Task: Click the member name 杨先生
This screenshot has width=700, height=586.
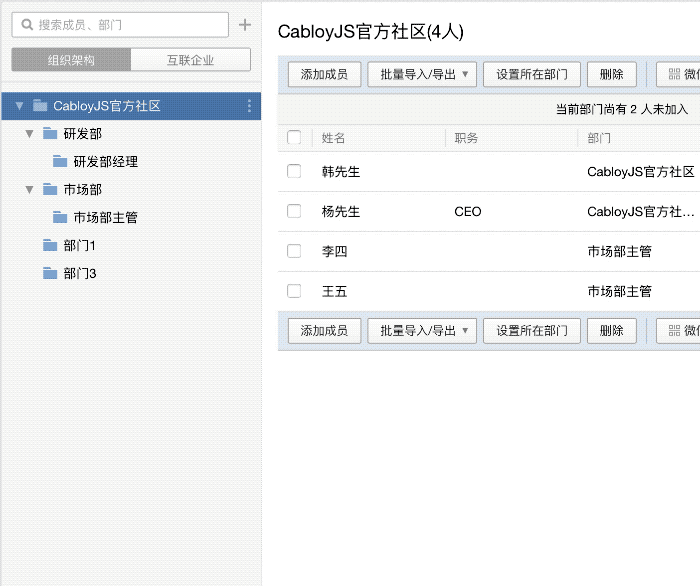Action: pos(341,211)
